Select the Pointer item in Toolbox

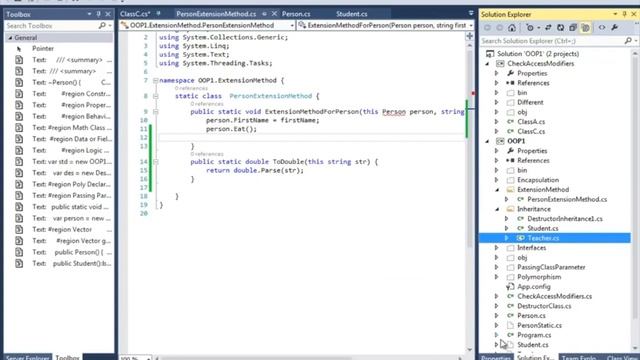(42, 48)
